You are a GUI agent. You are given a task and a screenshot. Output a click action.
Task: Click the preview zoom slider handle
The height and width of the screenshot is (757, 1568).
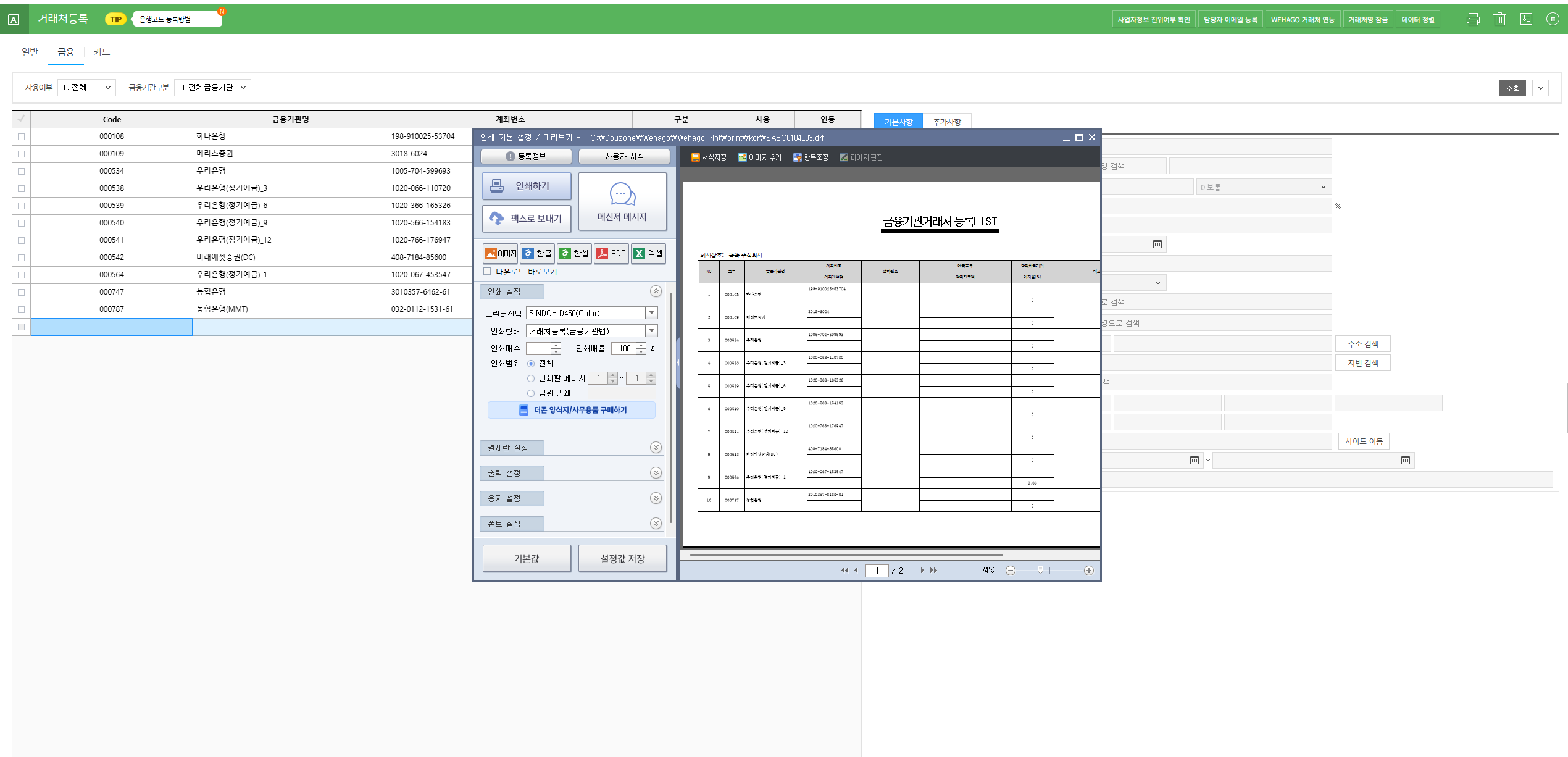coord(1040,570)
